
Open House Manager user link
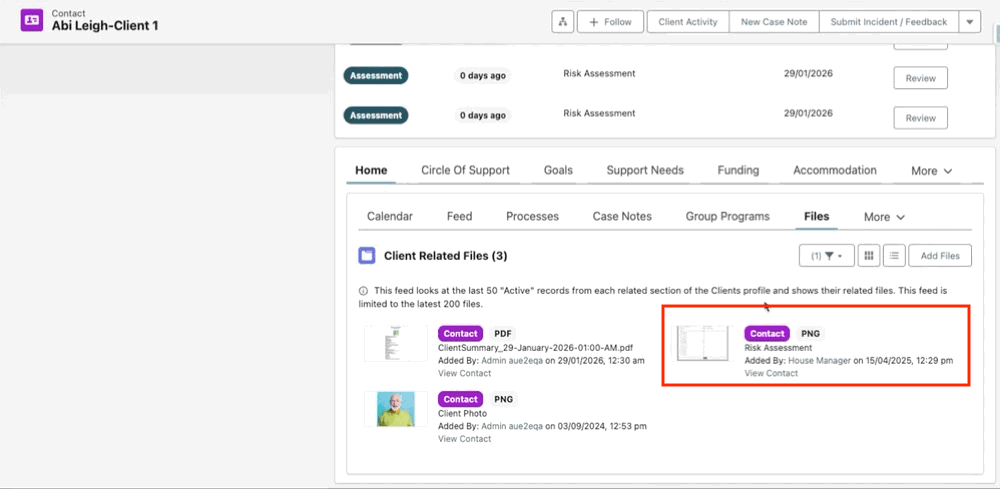pos(819,360)
